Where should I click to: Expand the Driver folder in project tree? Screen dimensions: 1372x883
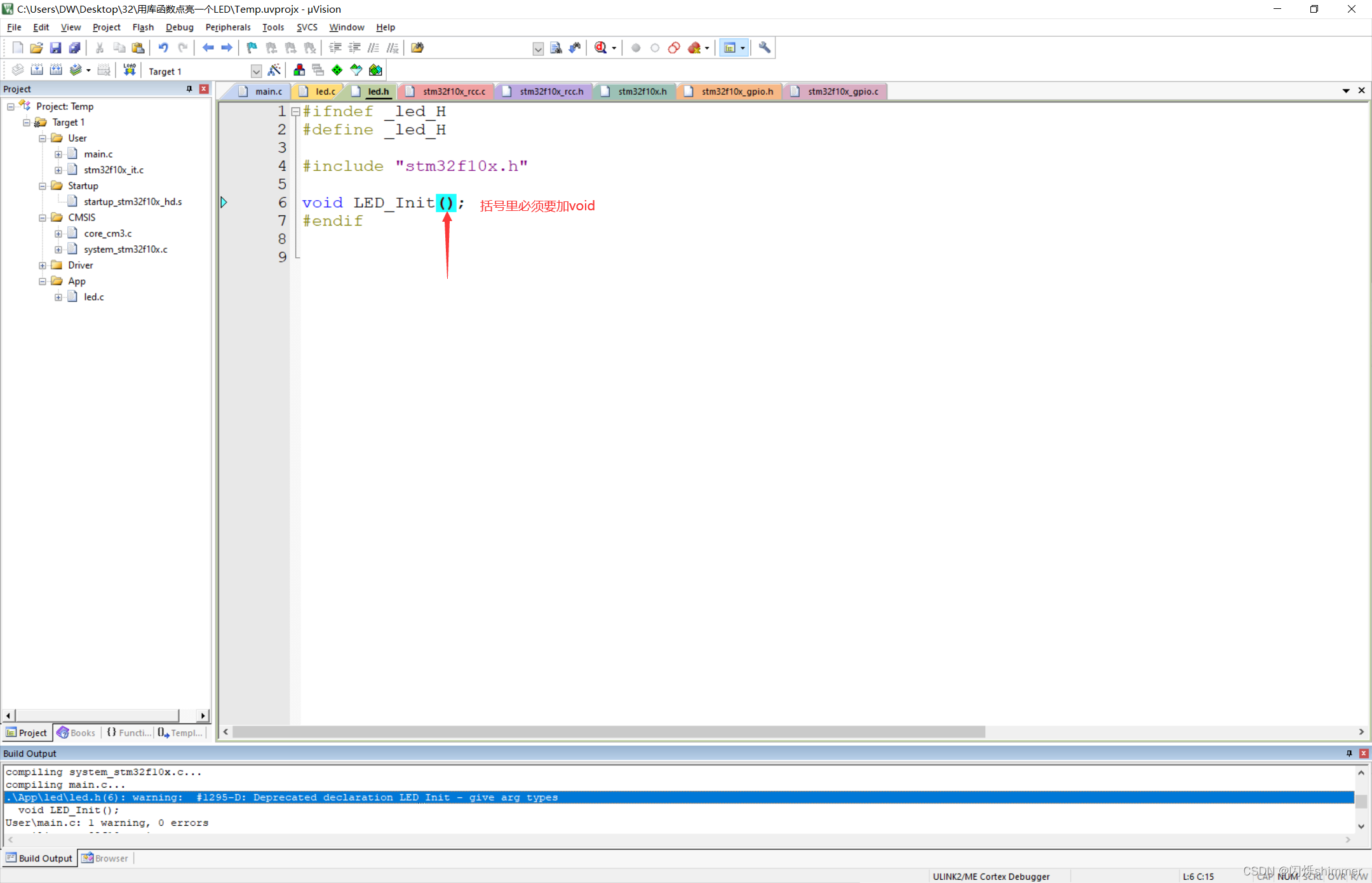pyautogui.click(x=43, y=266)
